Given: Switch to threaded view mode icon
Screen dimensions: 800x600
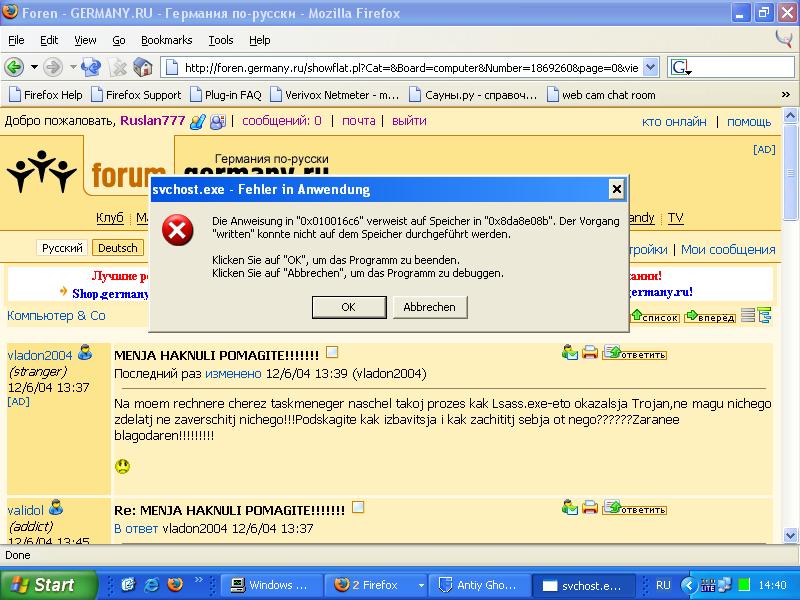Looking at the screenshot, I should point(764,316).
